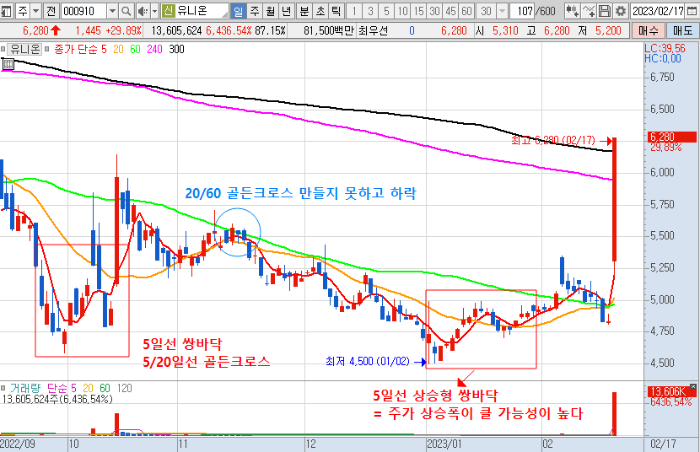The image size is (700, 452).
Task: Select the 5 interval button
Action: click(x=386, y=11)
